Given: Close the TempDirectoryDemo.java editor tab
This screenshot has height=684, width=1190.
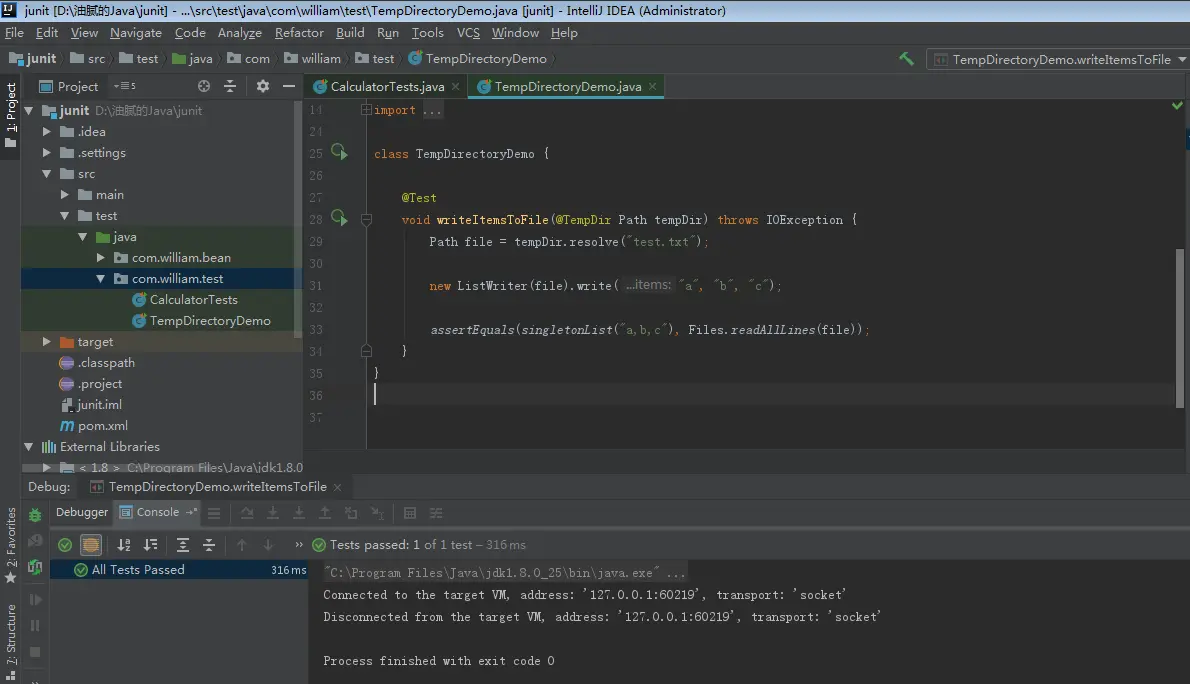Looking at the screenshot, I should 652,87.
